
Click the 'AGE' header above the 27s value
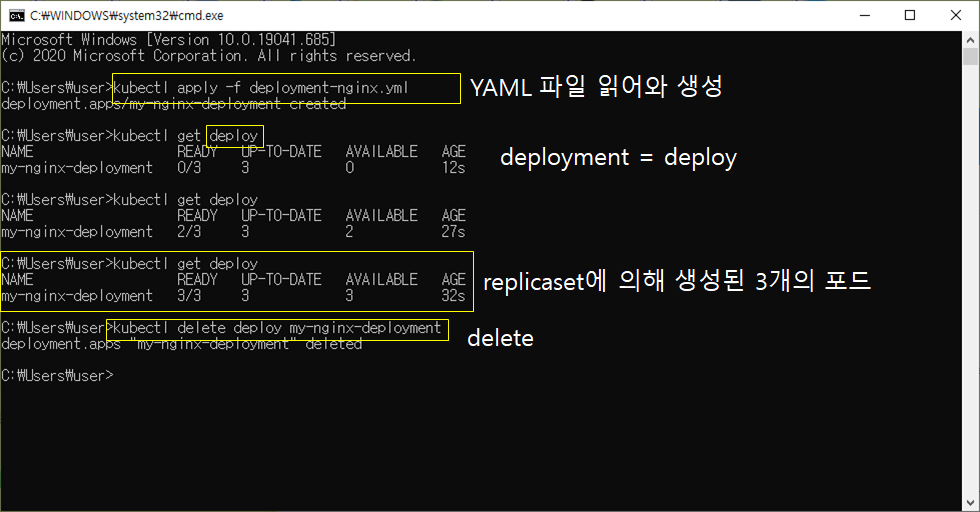453,215
